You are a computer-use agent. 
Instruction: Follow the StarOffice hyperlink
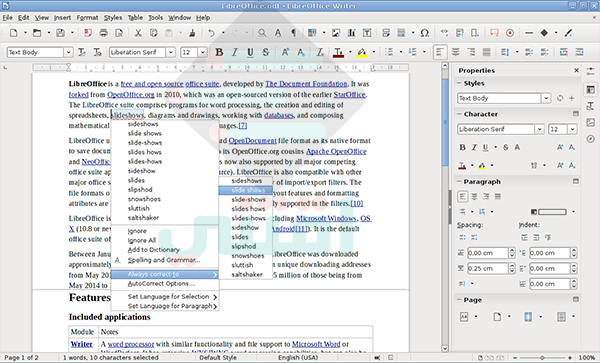[x=349, y=94]
